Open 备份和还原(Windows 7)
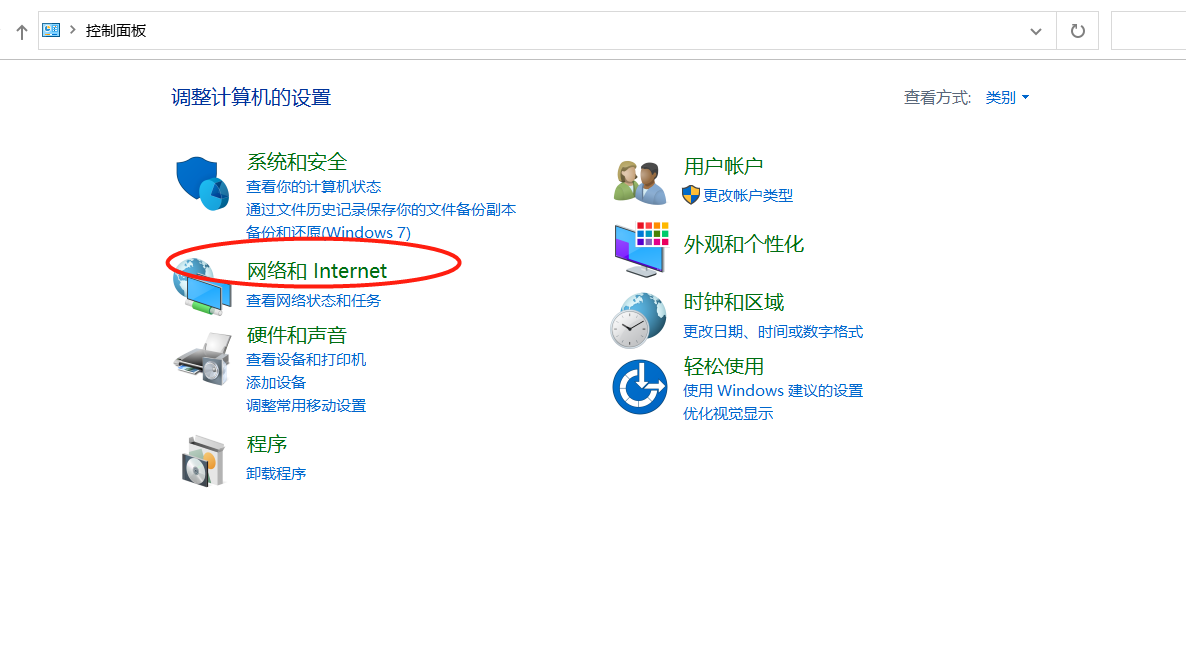 point(329,232)
